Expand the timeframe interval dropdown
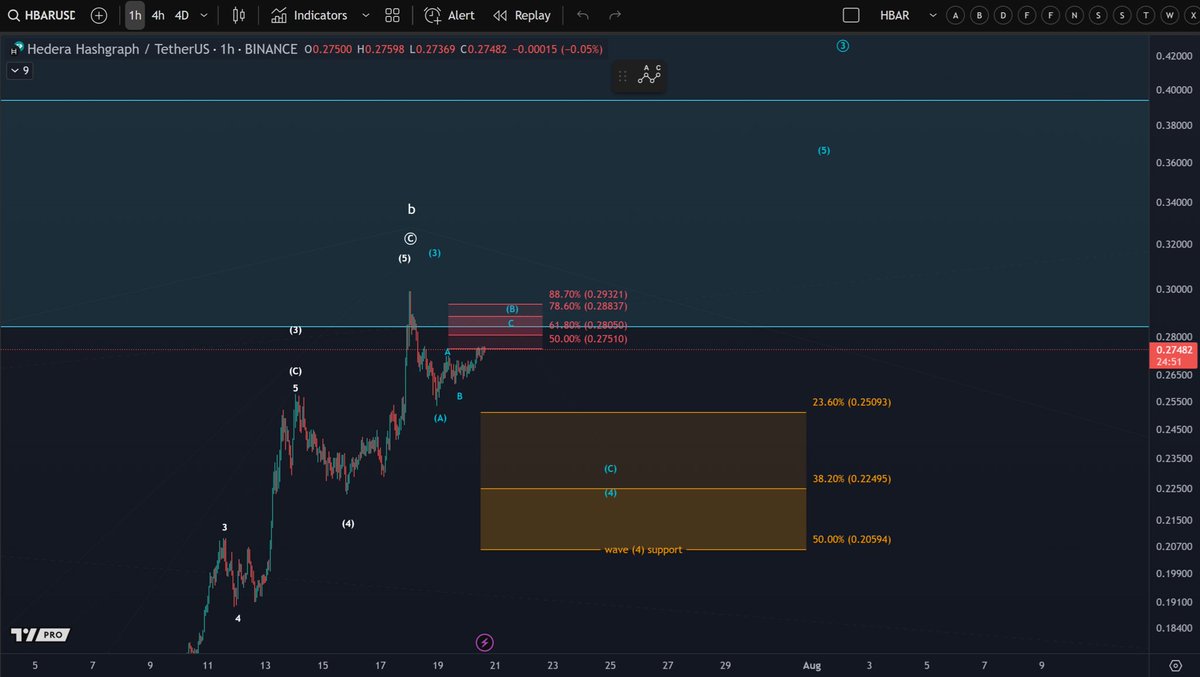 pyautogui.click(x=205, y=15)
